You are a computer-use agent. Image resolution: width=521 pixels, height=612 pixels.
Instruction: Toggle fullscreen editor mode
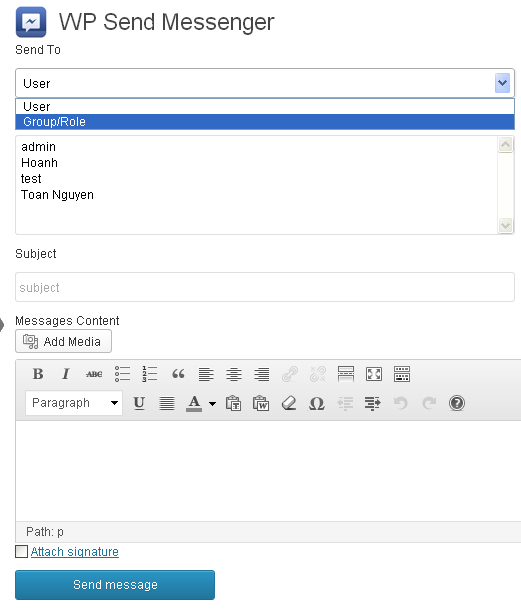(373, 374)
